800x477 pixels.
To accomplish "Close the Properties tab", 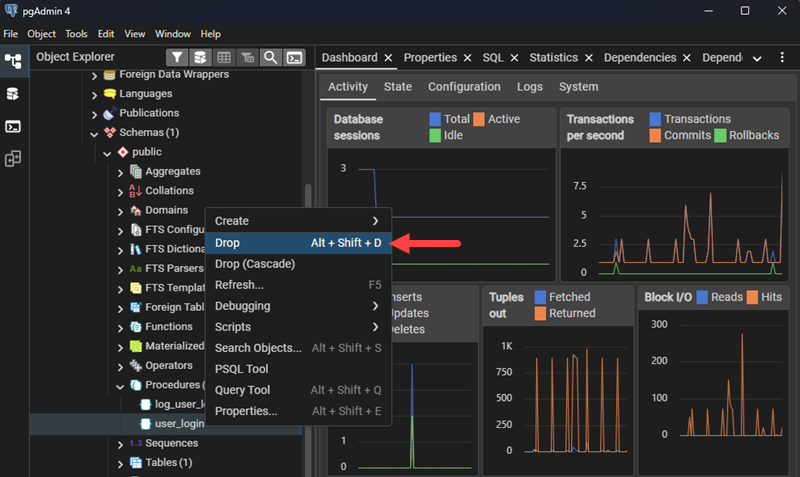I will click(x=467, y=58).
